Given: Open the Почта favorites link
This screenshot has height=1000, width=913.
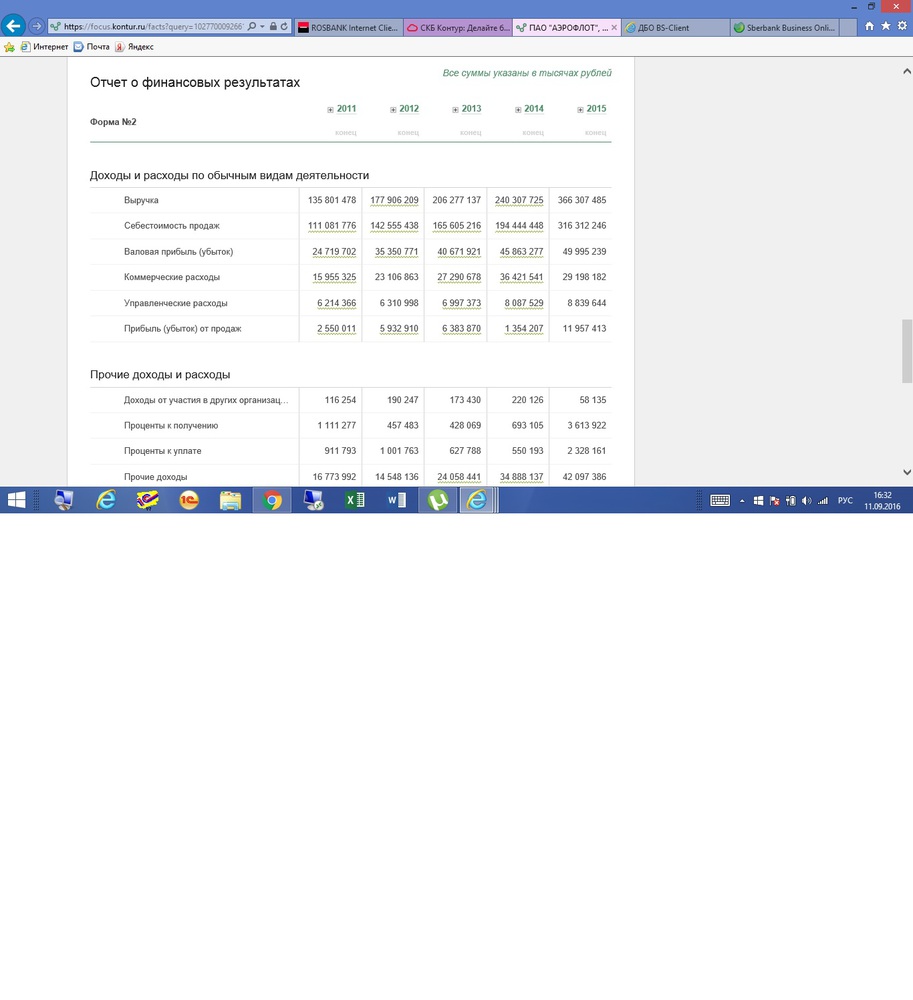Looking at the screenshot, I should (x=92, y=47).
